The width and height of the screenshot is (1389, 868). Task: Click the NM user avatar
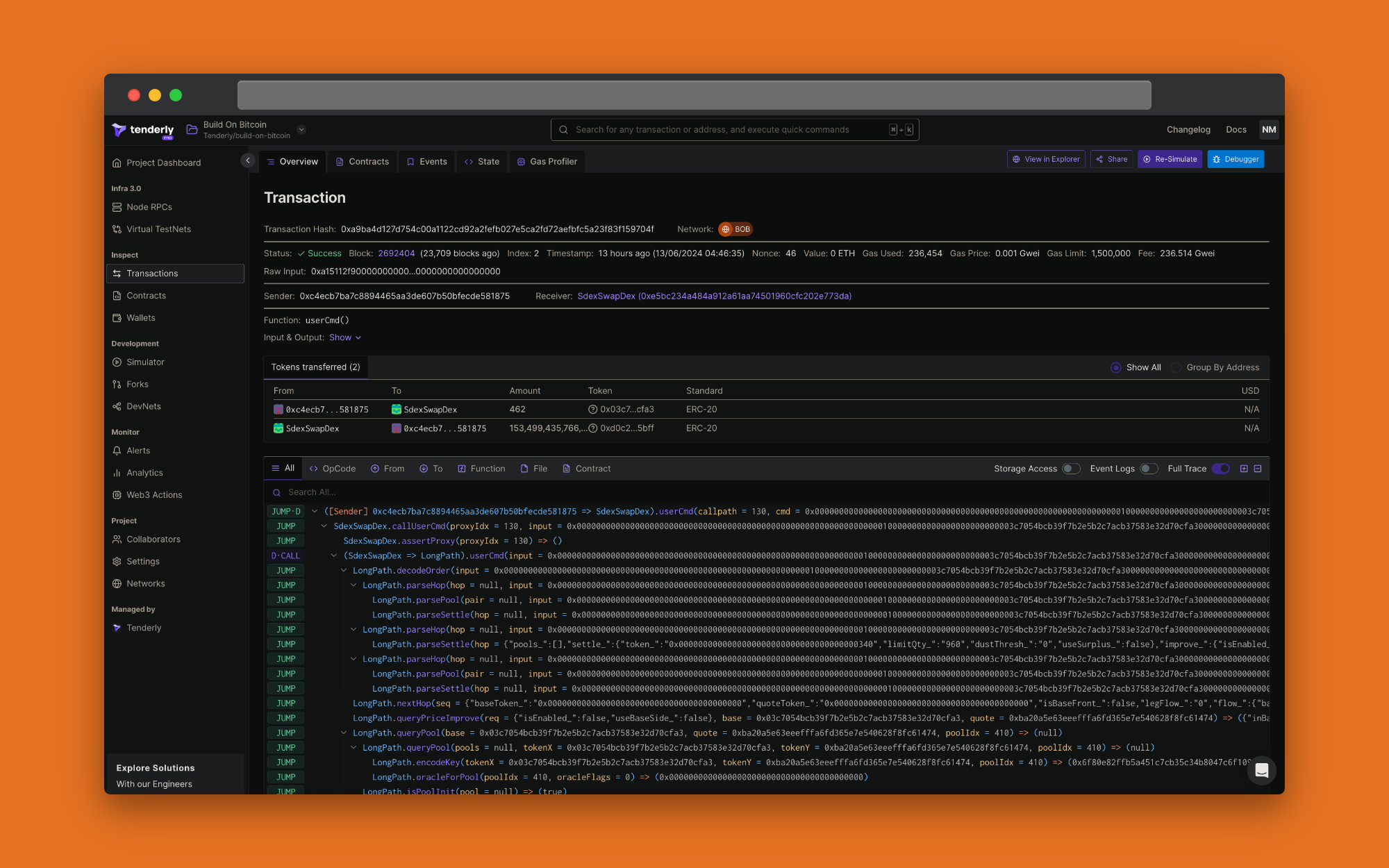pyautogui.click(x=1269, y=130)
